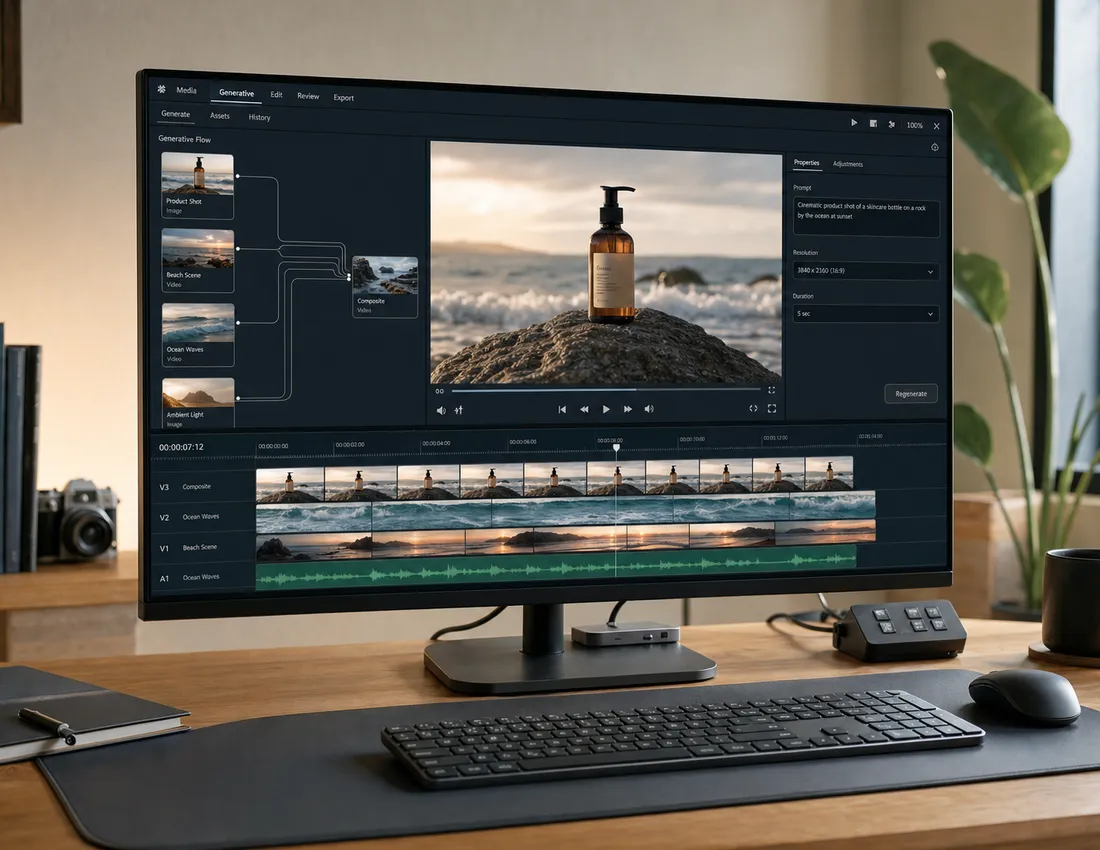Click small expand icon at progress bar end

[x=772, y=390]
